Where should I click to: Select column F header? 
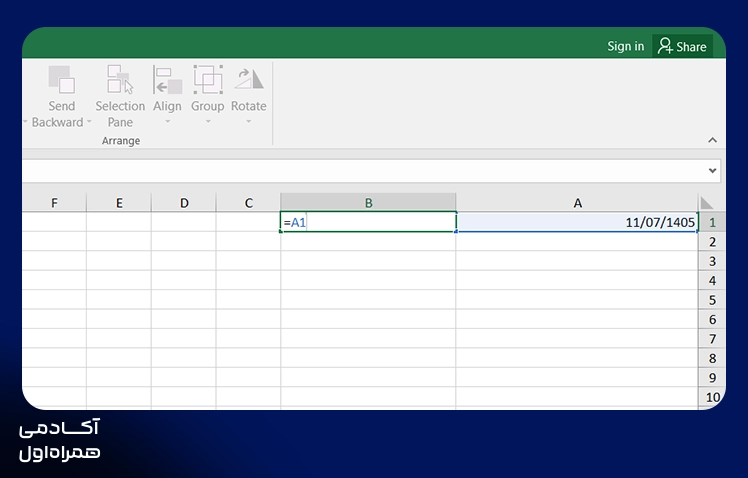click(54, 203)
